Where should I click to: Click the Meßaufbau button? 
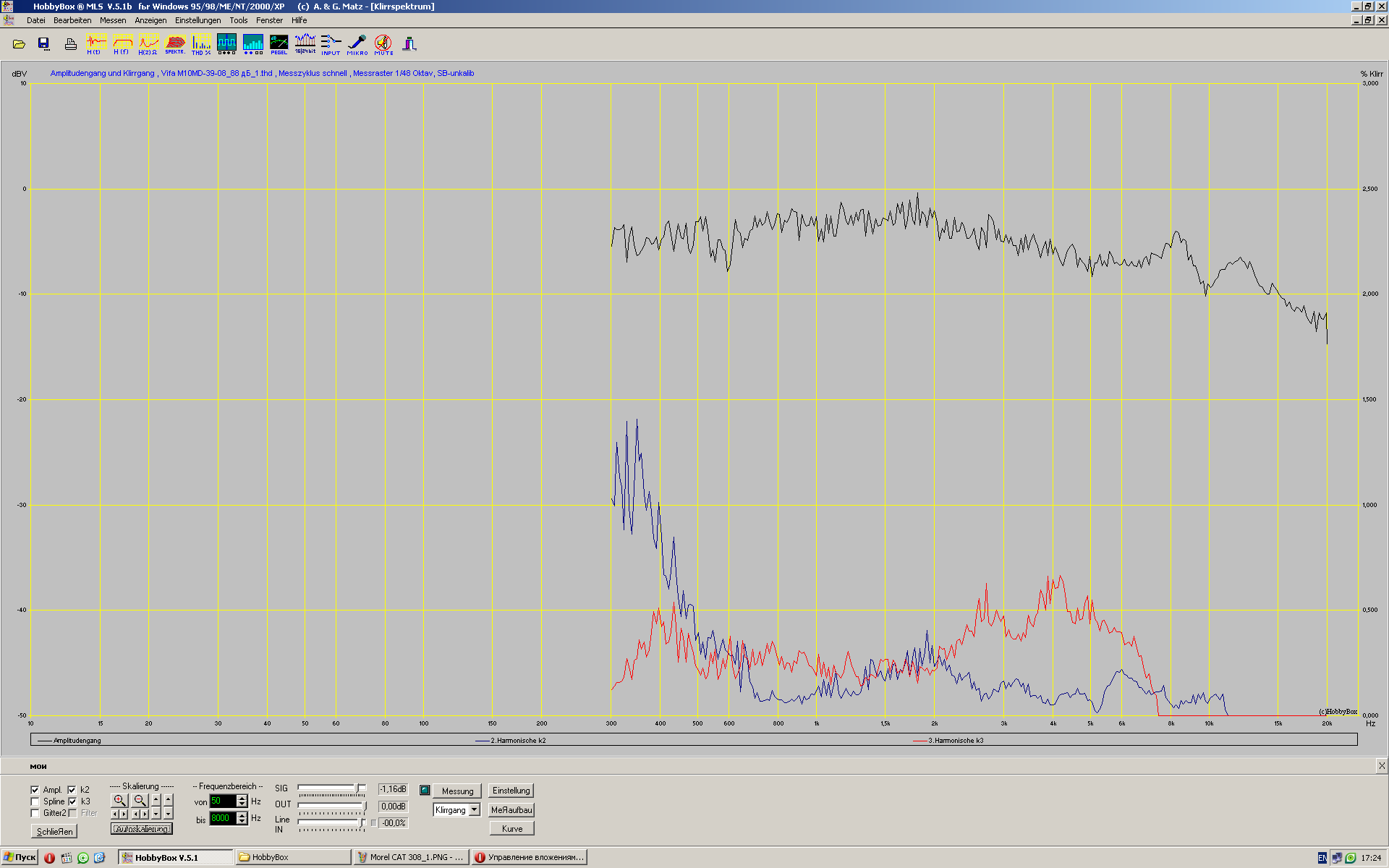click(x=511, y=810)
